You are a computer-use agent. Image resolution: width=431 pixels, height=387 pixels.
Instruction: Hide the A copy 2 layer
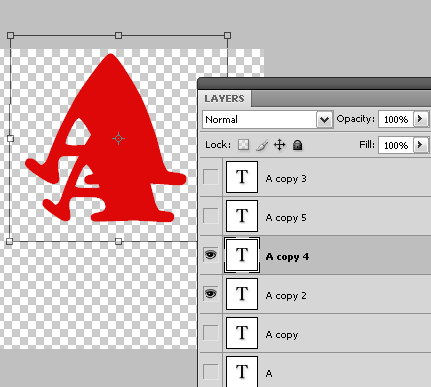[211, 294]
